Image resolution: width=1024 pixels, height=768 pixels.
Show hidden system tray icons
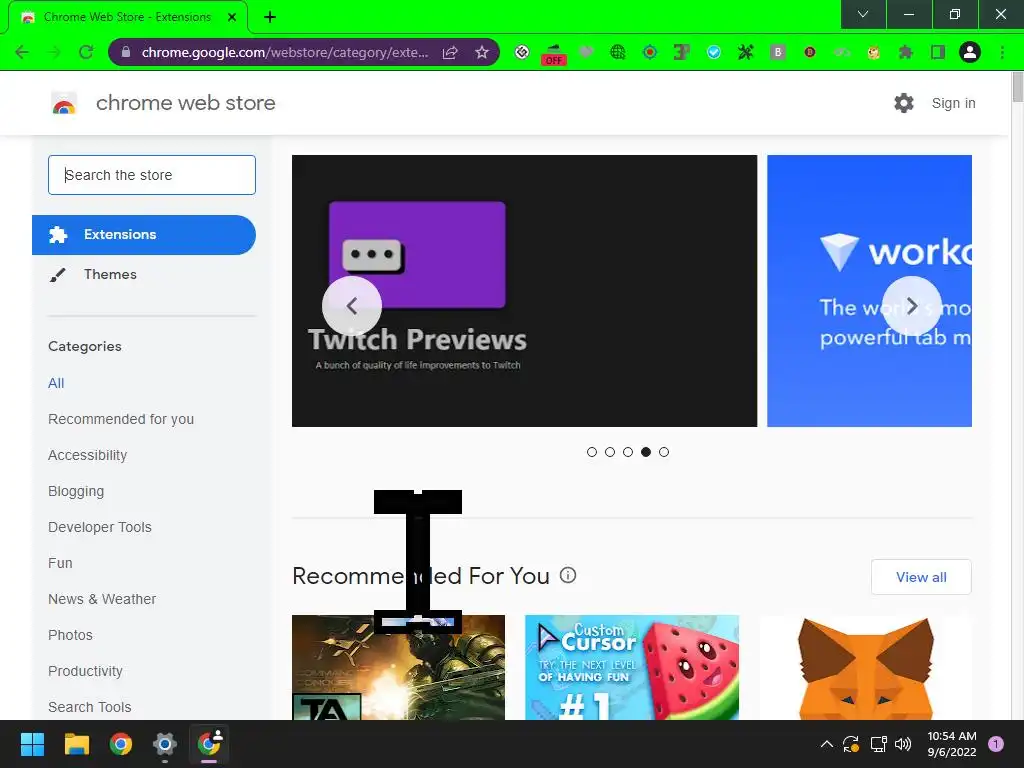[826, 744]
